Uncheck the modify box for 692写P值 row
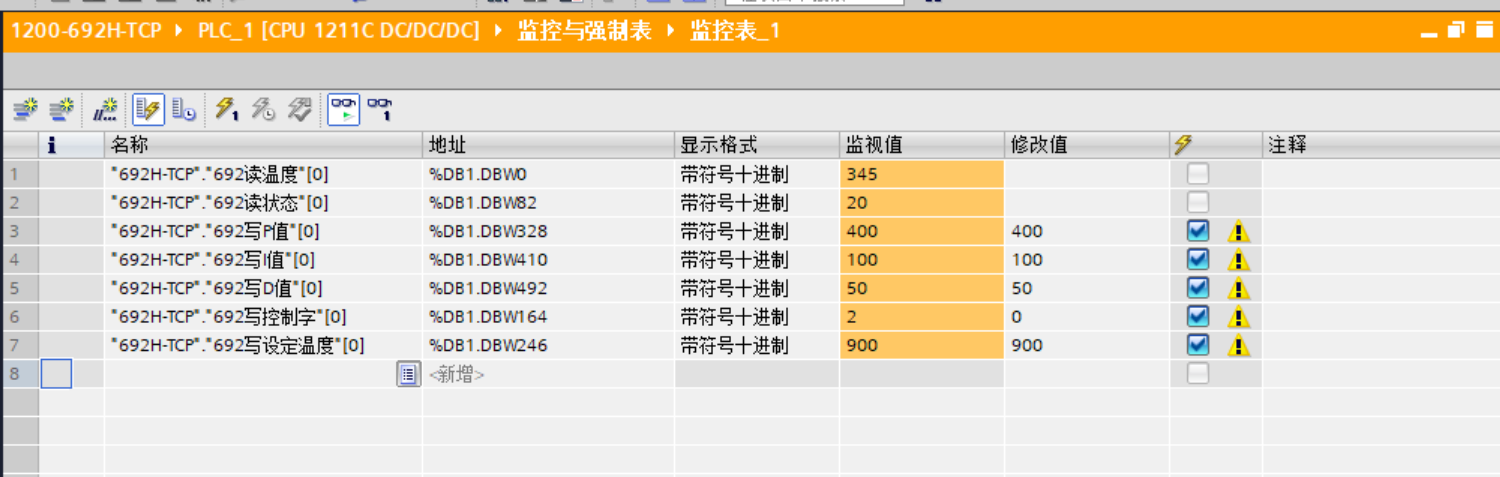This screenshot has height=477, width=1500. [x=1197, y=231]
